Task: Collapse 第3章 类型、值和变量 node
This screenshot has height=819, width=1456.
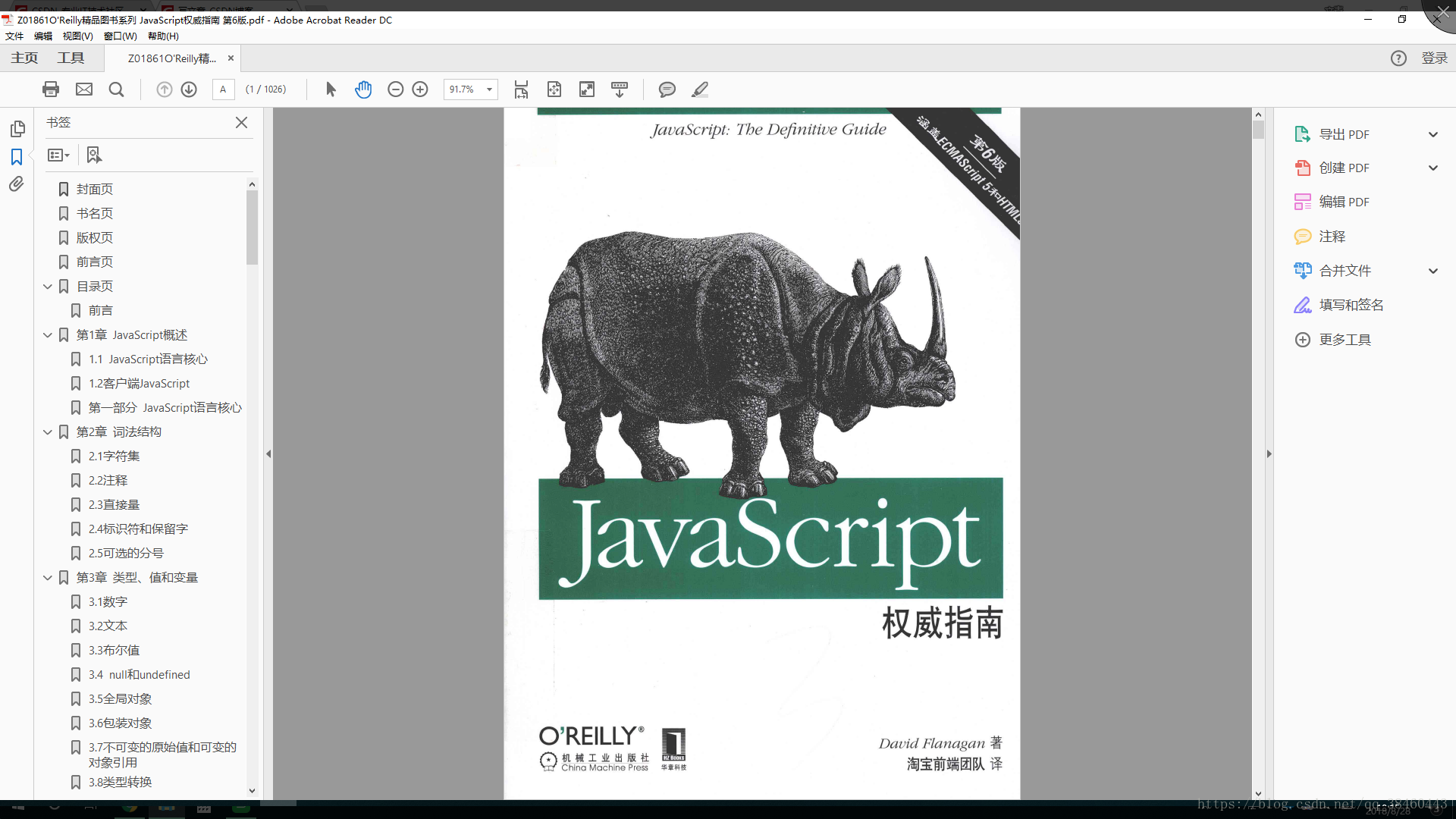Action: (48, 577)
